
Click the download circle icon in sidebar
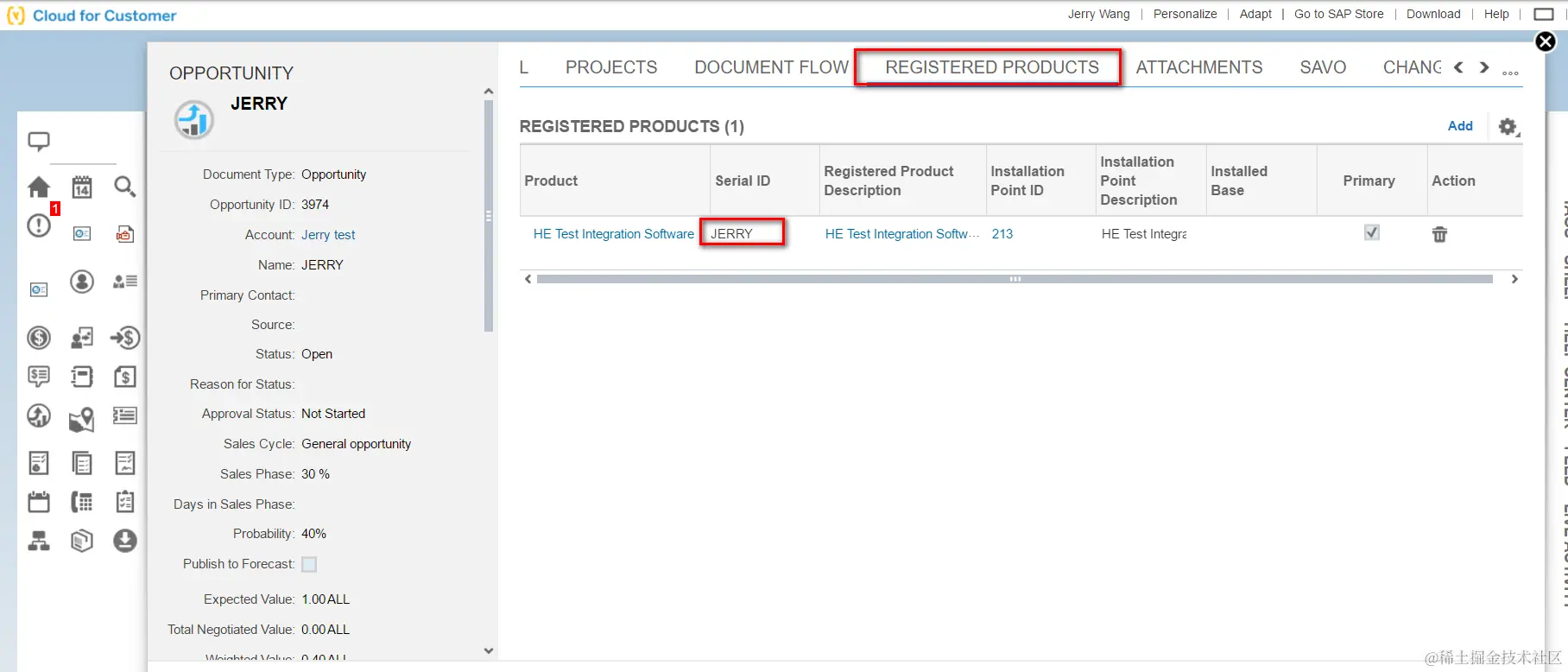(125, 541)
